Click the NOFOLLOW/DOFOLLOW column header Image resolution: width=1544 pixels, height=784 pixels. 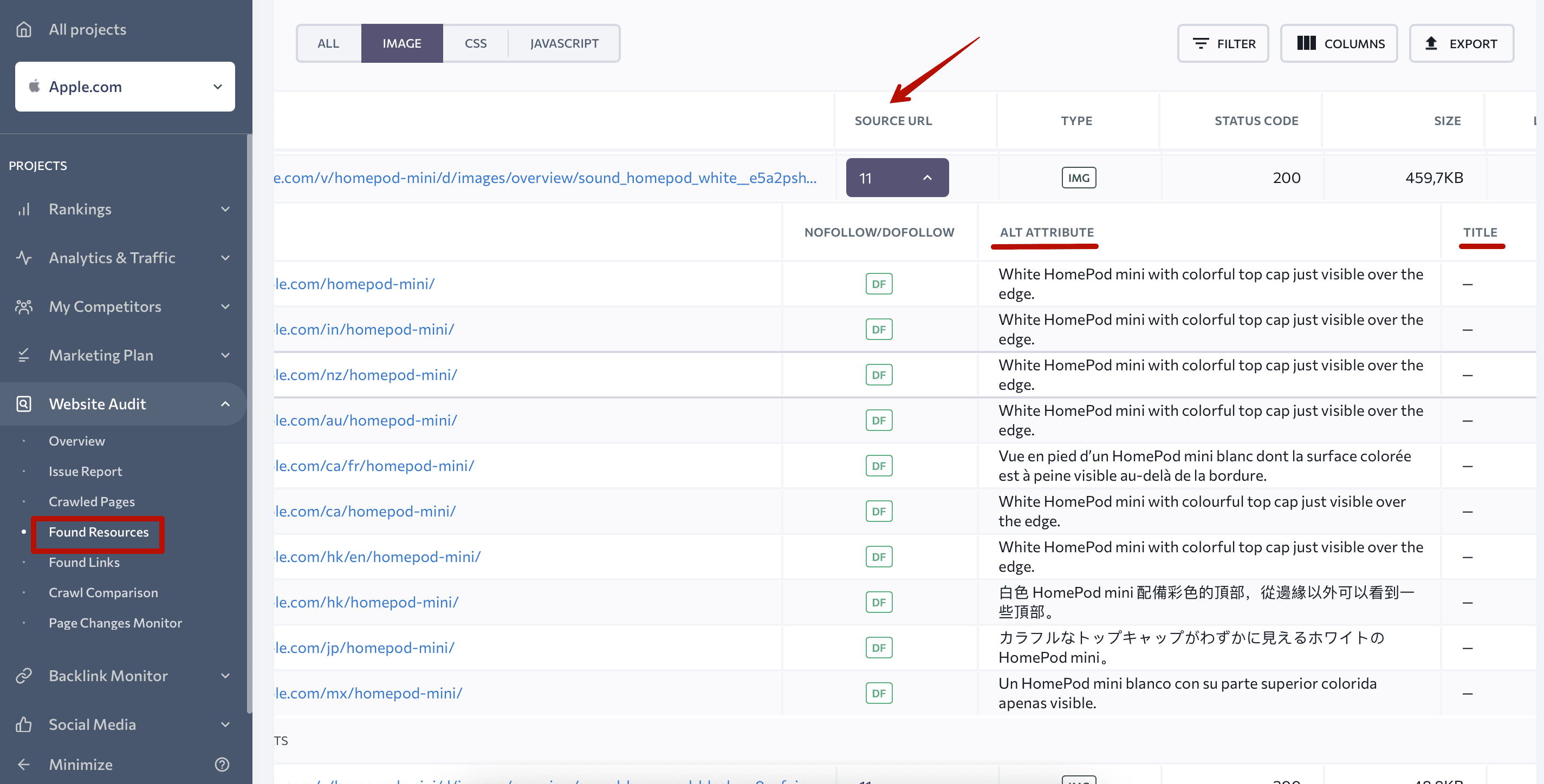tap(879, 232)
